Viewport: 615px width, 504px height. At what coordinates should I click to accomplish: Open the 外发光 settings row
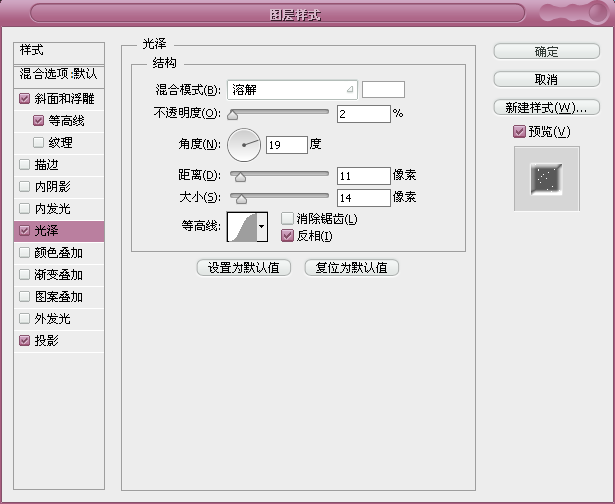point(59,318)
